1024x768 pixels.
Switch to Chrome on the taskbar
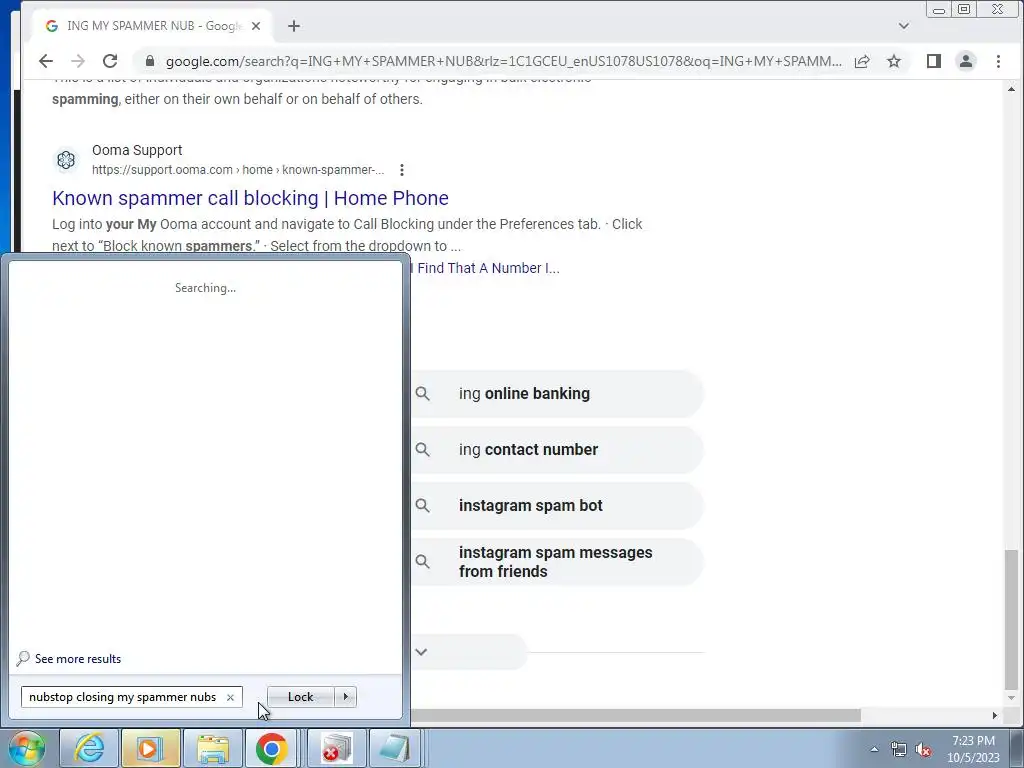[x=272, y=748]
